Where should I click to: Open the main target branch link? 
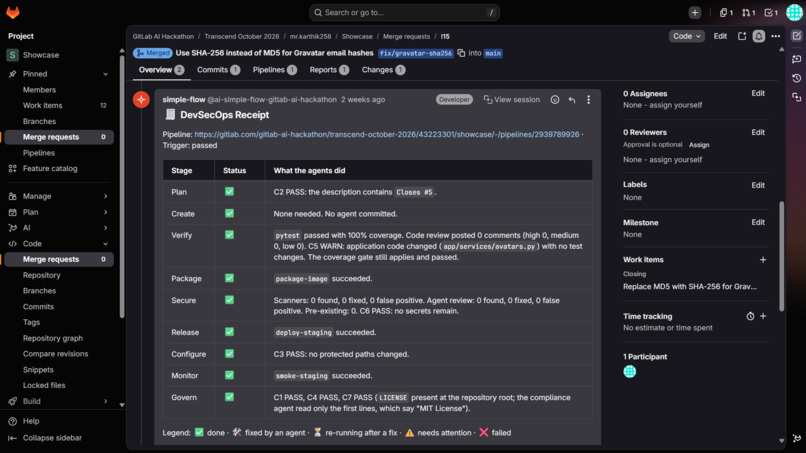click(493, 53)
